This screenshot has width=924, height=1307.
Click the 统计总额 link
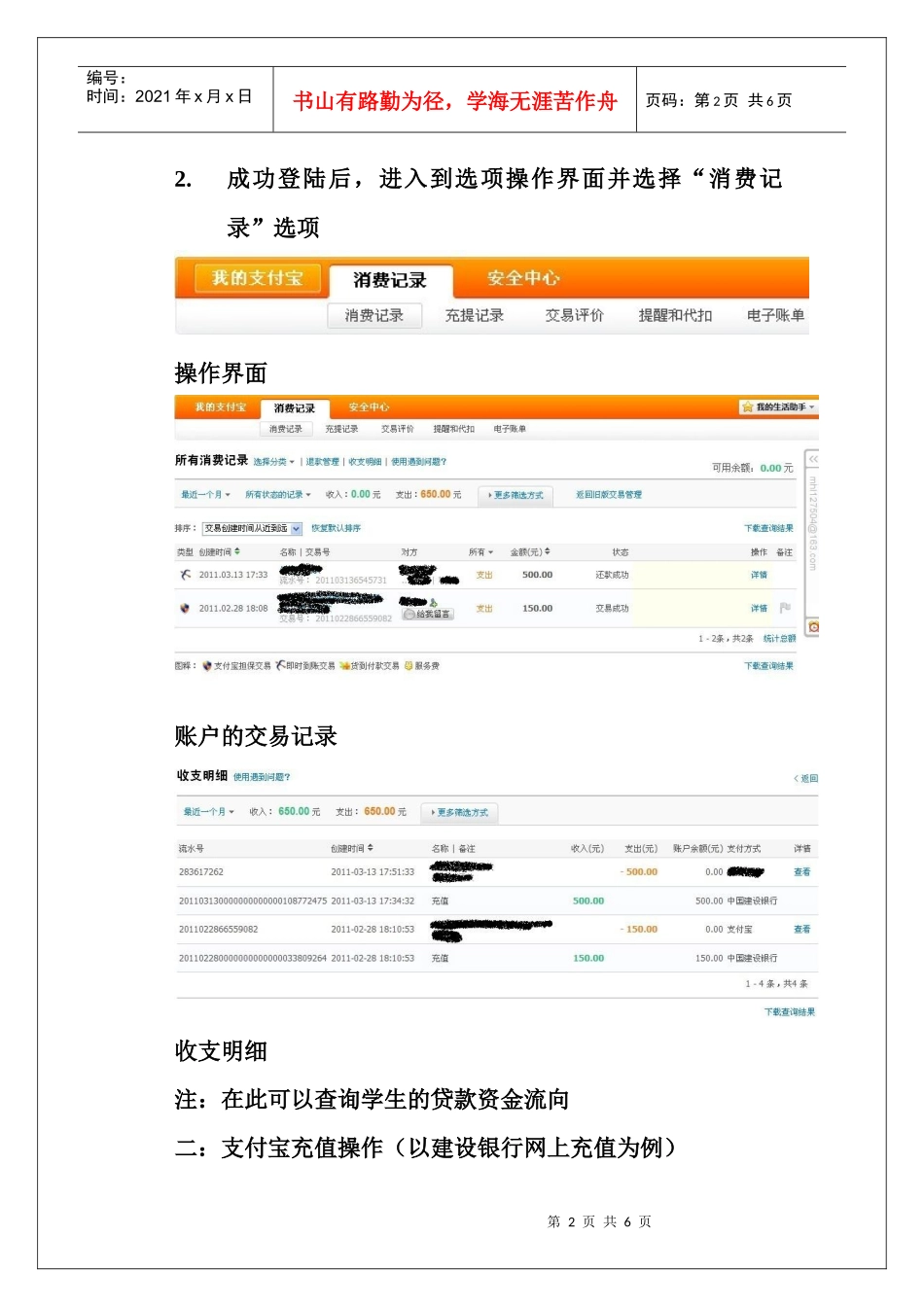coord(780,639)
